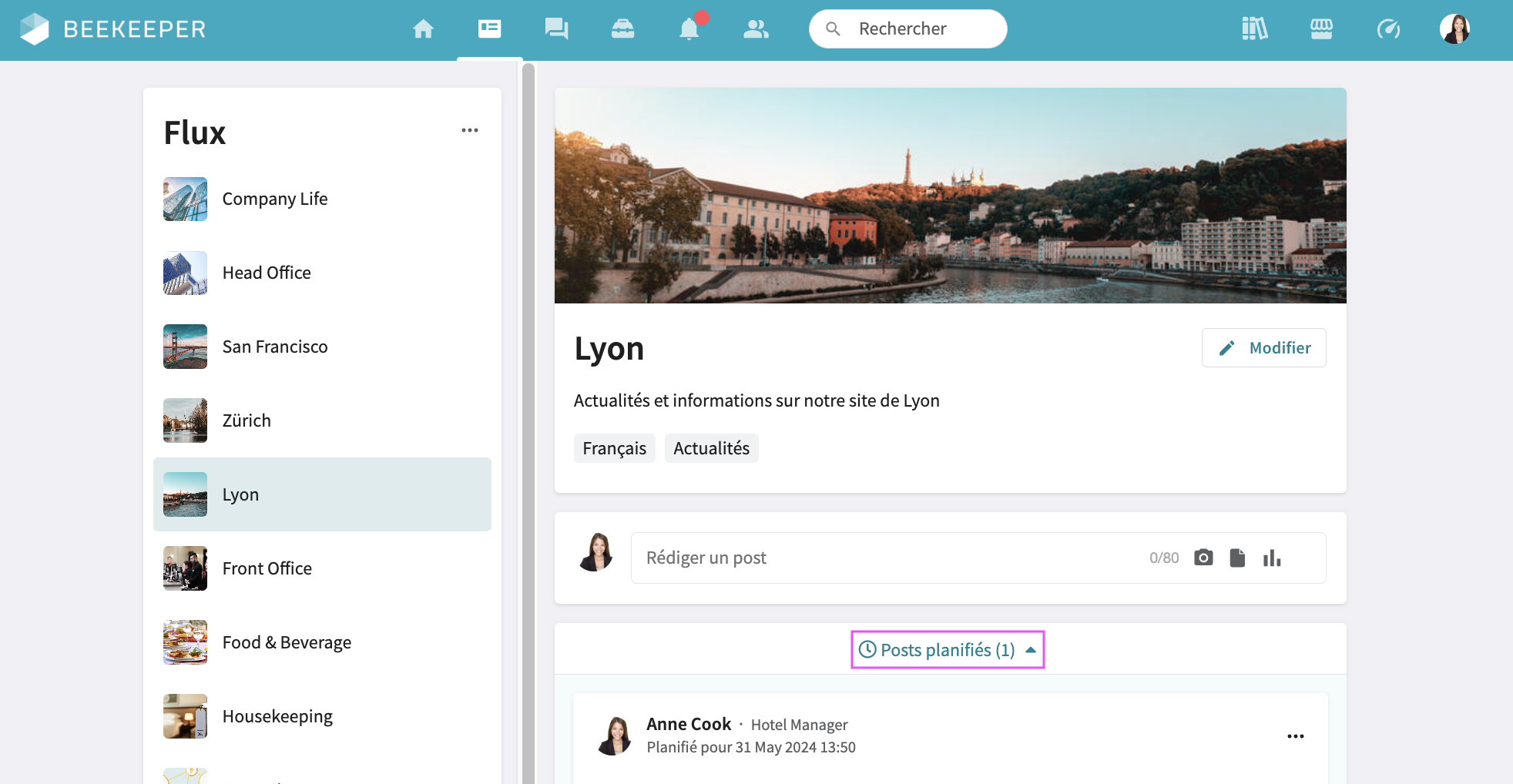Click the search magnifier icon
Viewport: 1513px width, 784px height.
(x=833, y=29)
